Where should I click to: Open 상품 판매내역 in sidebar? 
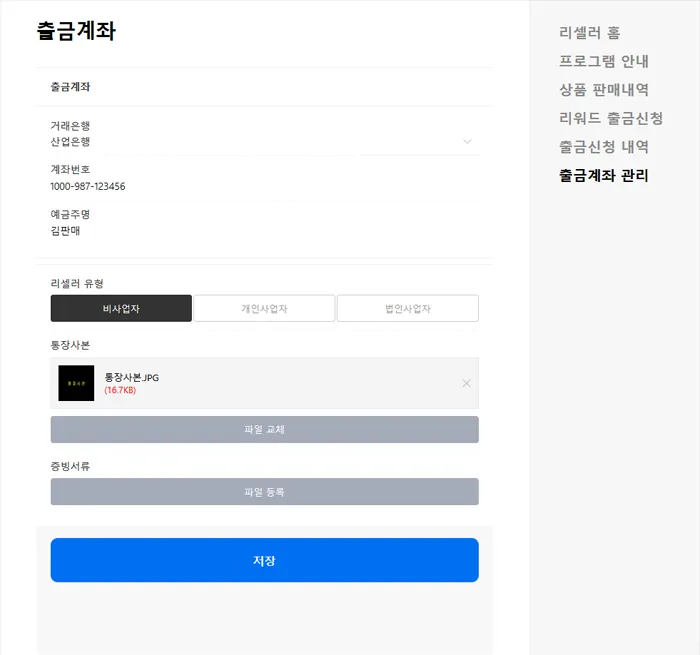click(x=604, y=90)
